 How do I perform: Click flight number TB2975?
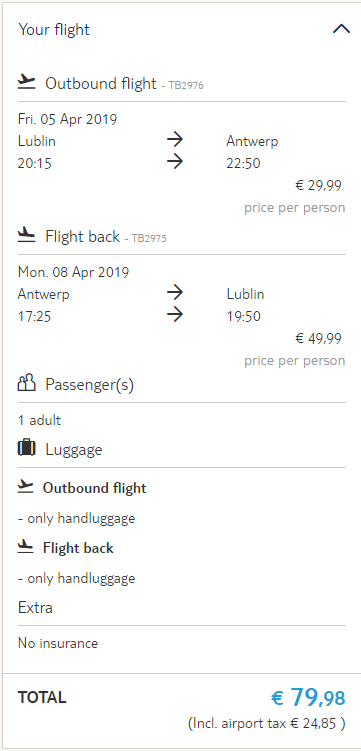[x=149, y=239]
